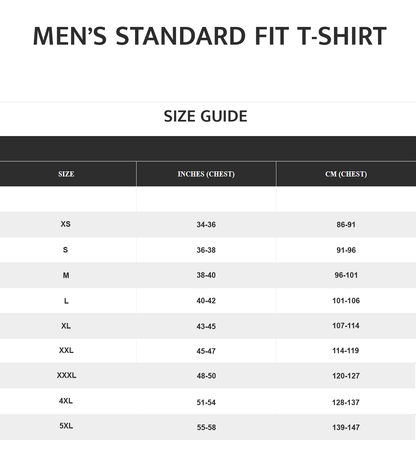Click the 107-114 cm value
416x467 pixels.
point(346,326)
